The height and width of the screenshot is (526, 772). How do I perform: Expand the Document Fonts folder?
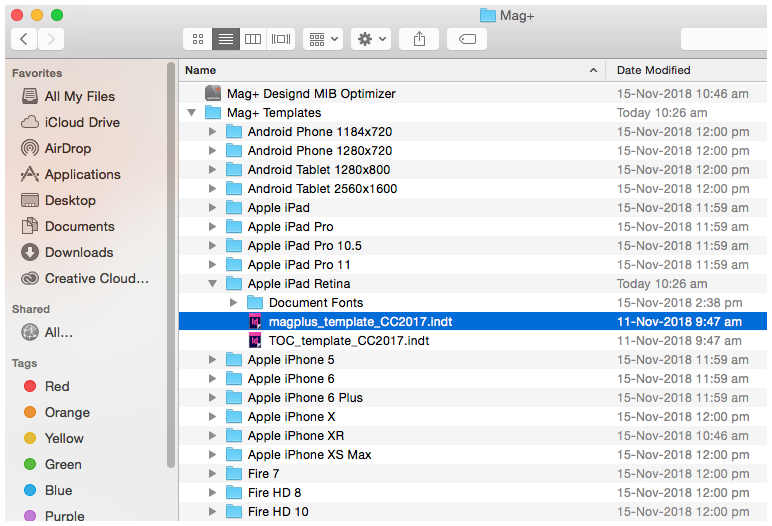(233, 302)
